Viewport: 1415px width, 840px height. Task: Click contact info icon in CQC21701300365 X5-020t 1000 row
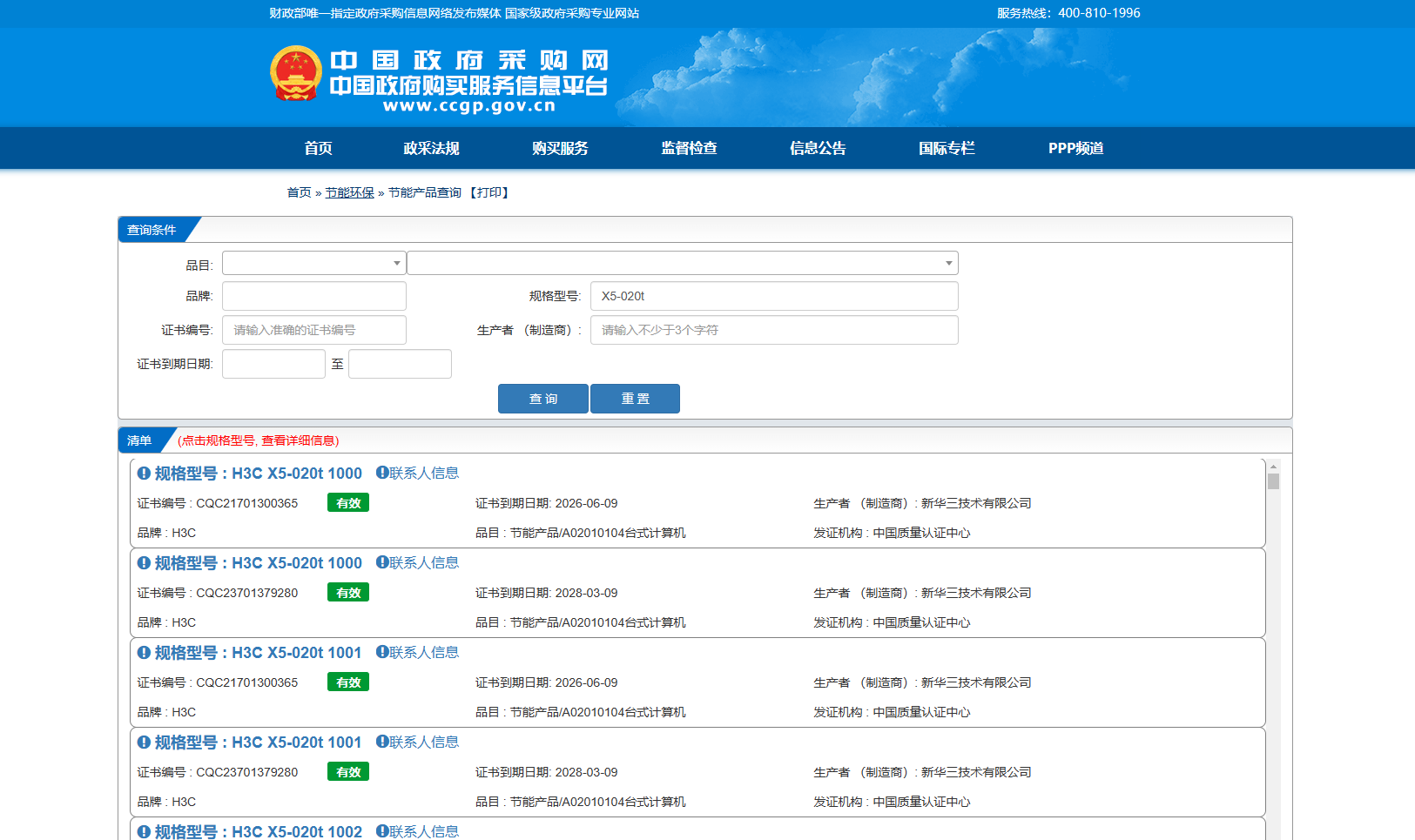tap(381, 473)
